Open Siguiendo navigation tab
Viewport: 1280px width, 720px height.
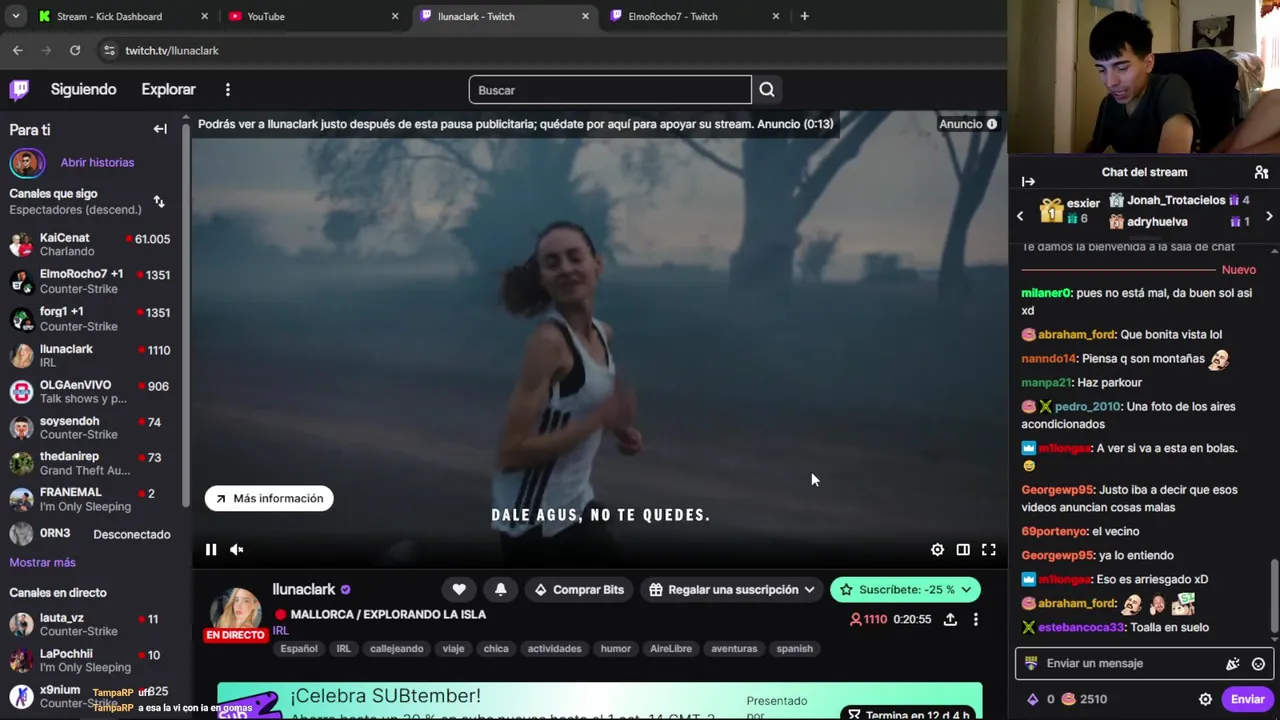[84, 90]
